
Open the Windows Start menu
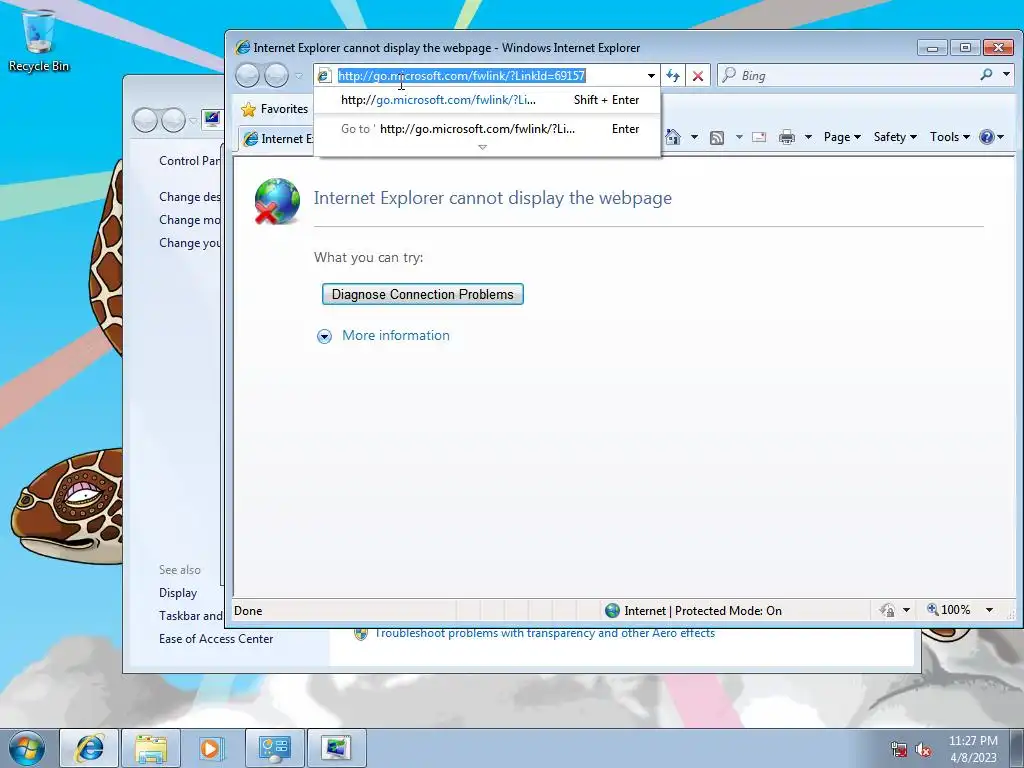click(27, 748)
